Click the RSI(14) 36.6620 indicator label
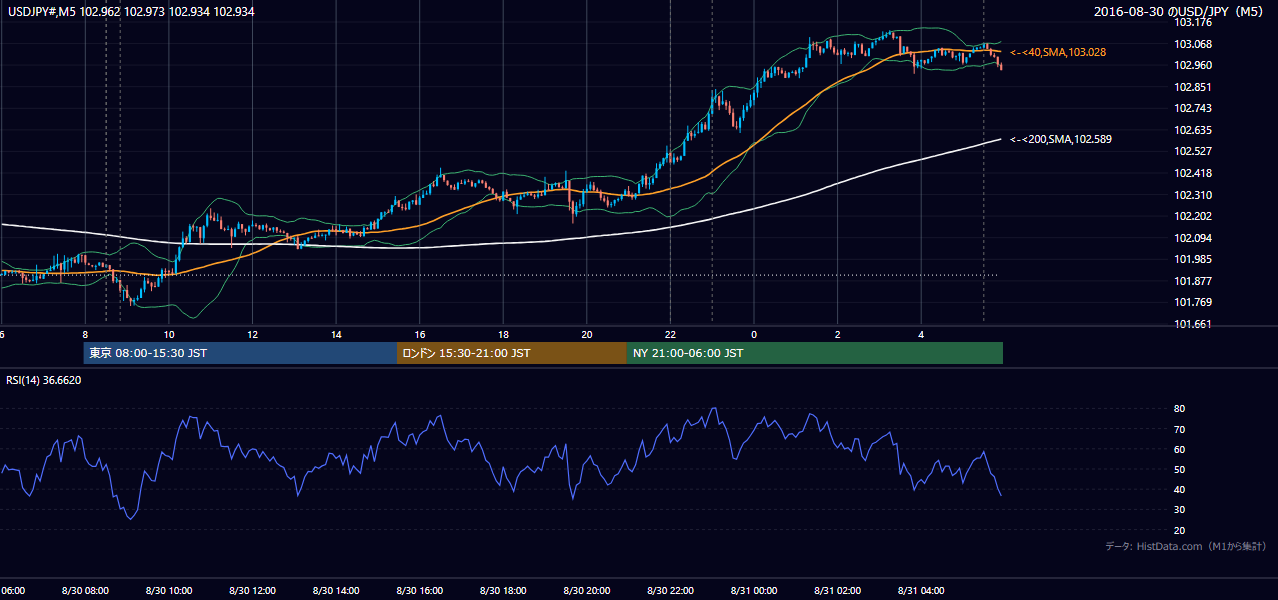 (x=44, y=380)
